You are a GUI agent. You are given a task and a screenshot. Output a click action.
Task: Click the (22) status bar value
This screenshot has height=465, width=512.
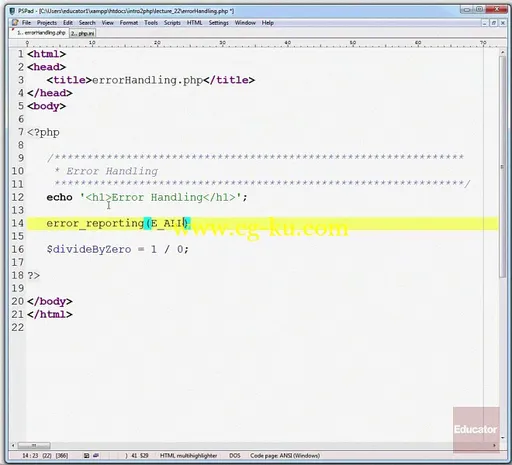coord(47,456)
